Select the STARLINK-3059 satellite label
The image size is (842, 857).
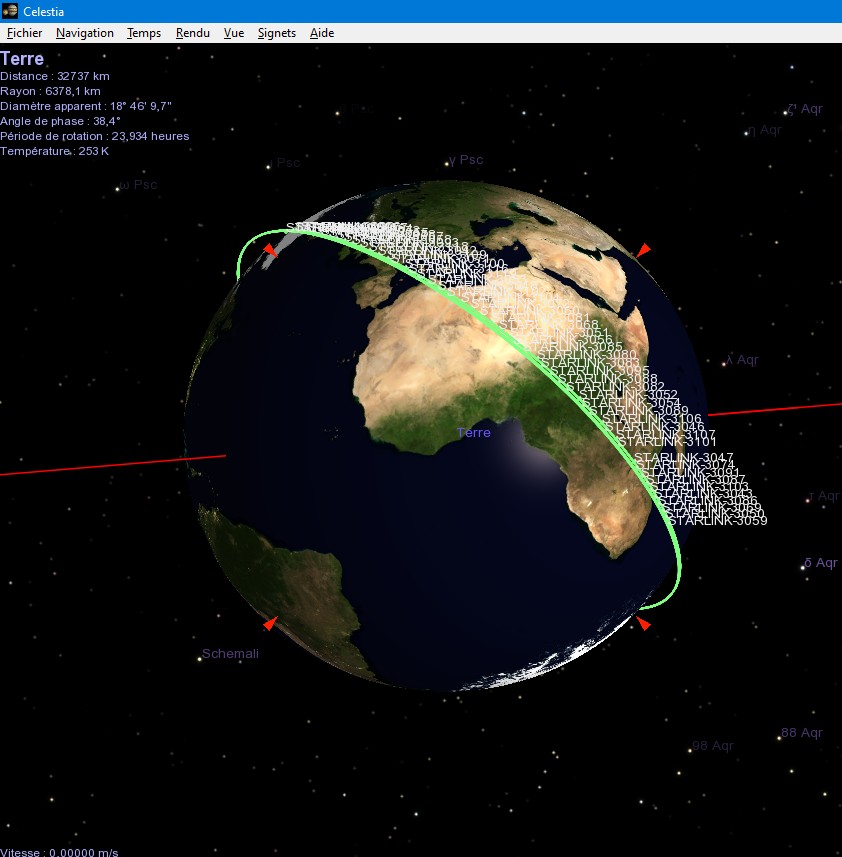[719, 520]
